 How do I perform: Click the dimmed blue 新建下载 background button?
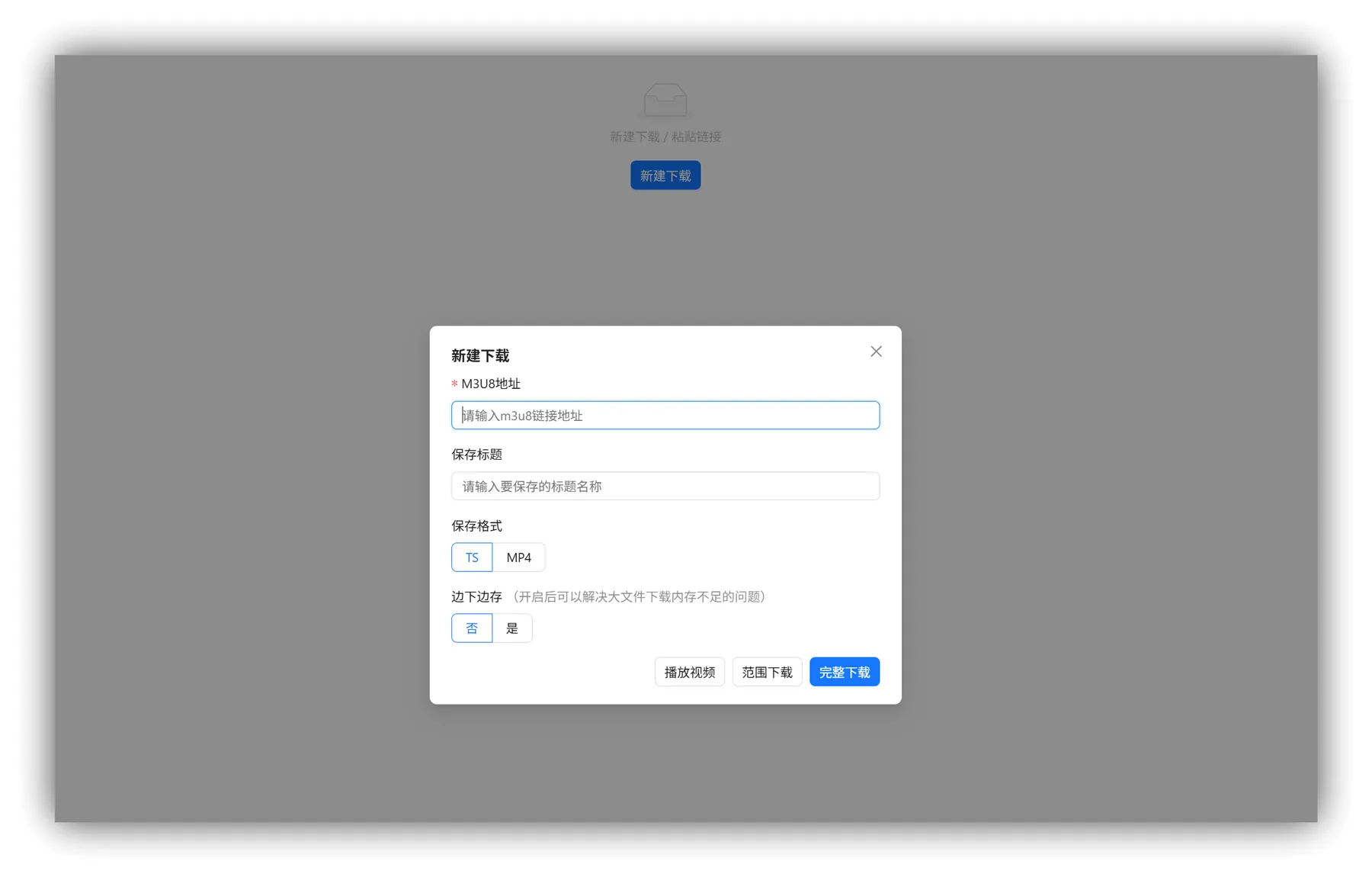(665, 175)
